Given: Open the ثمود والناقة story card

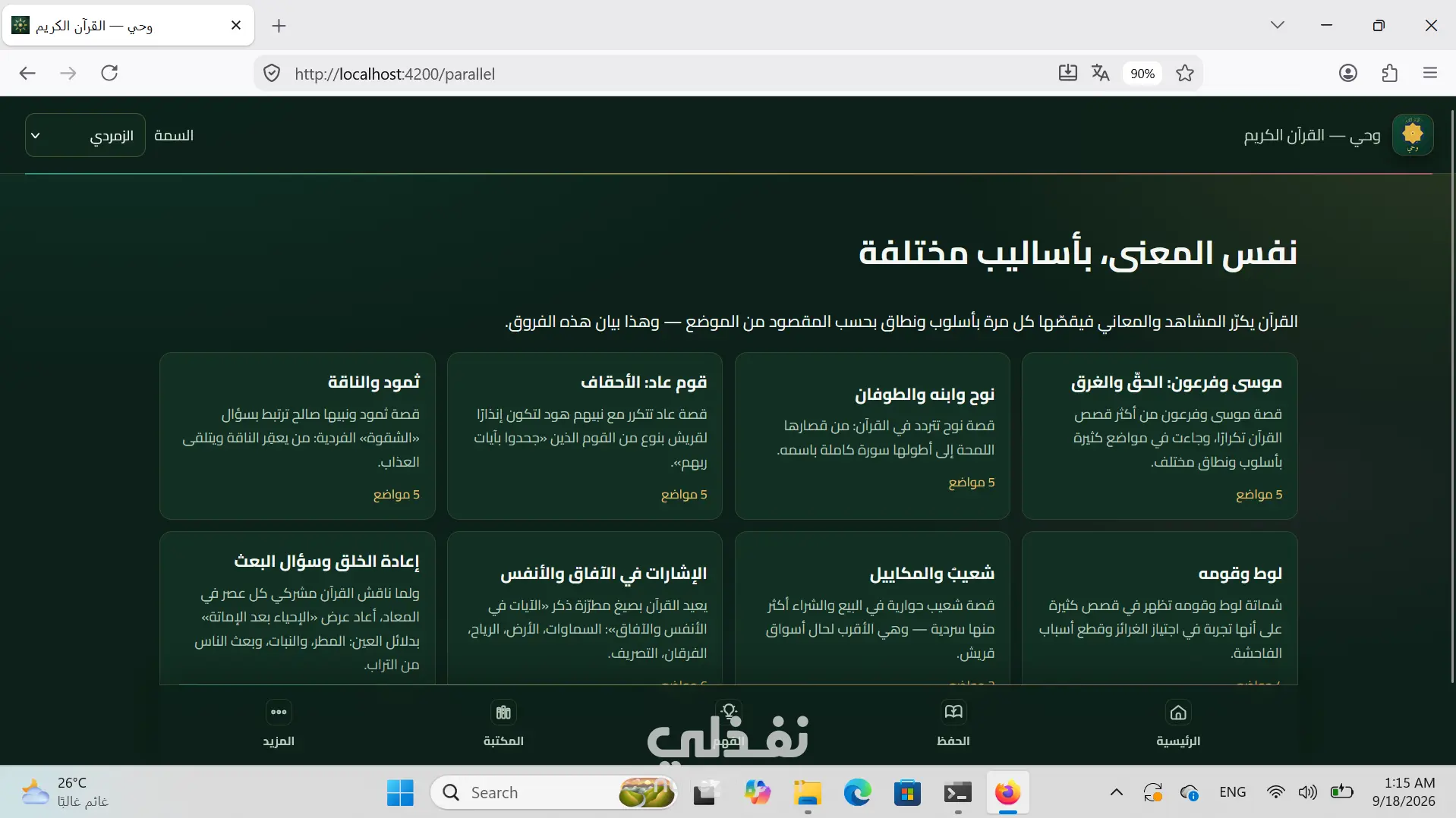Looking at the screenshot, I should click(x=298, y=436).
